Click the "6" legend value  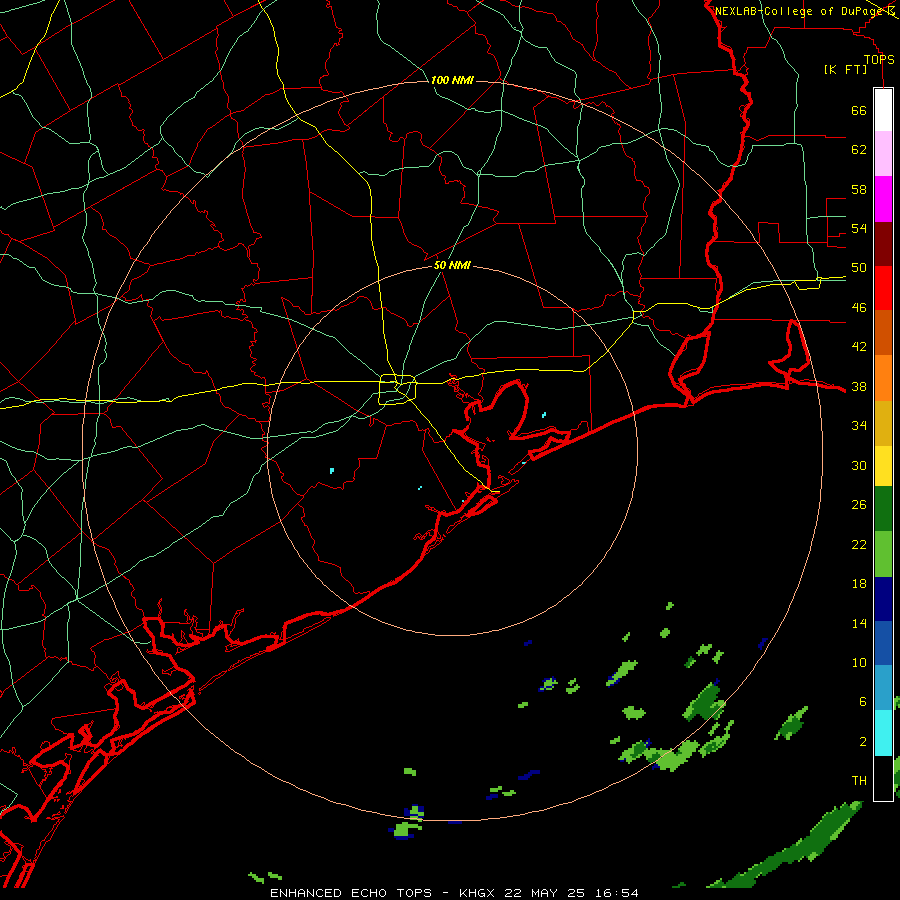(x=863, y=702)
